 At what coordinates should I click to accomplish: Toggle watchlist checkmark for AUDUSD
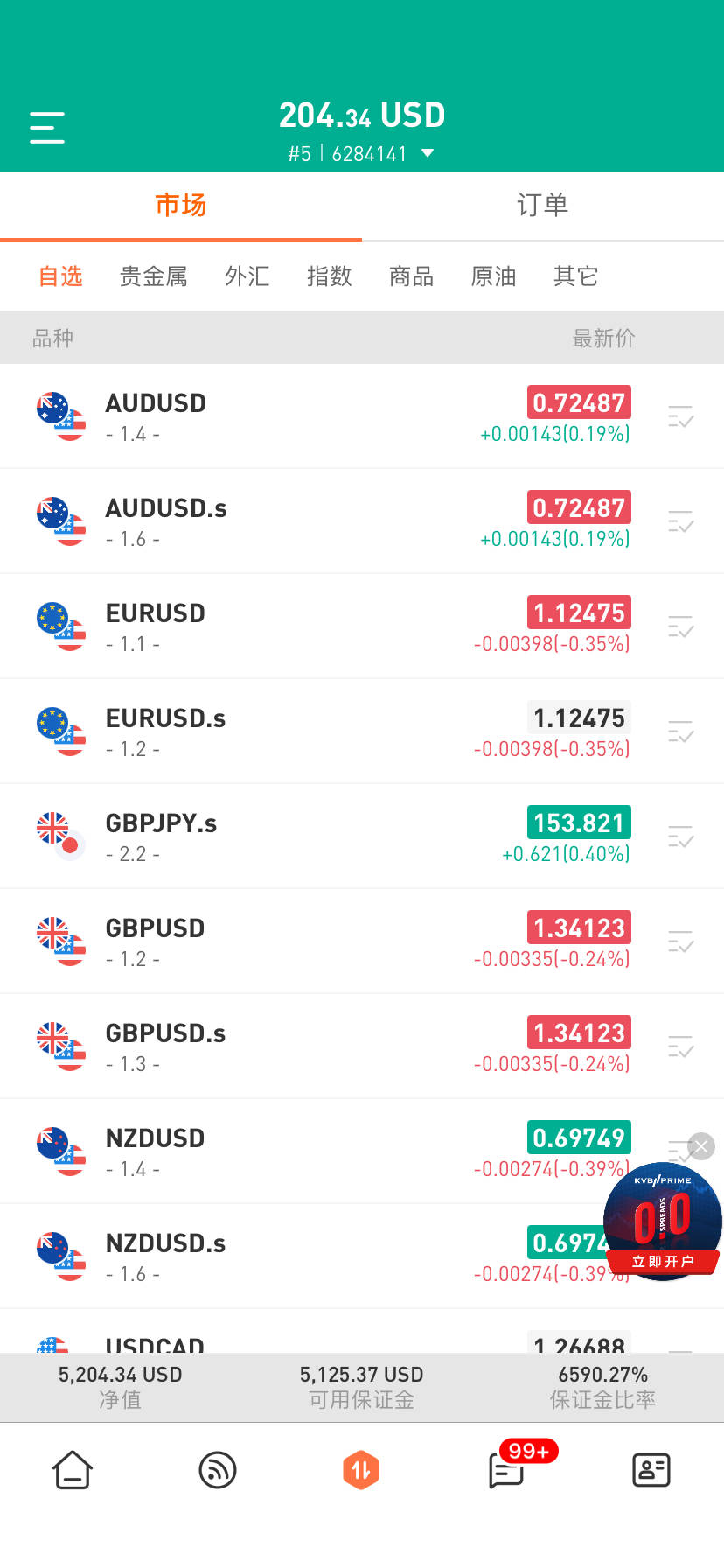pyautogui.click(x=680, y=416)
